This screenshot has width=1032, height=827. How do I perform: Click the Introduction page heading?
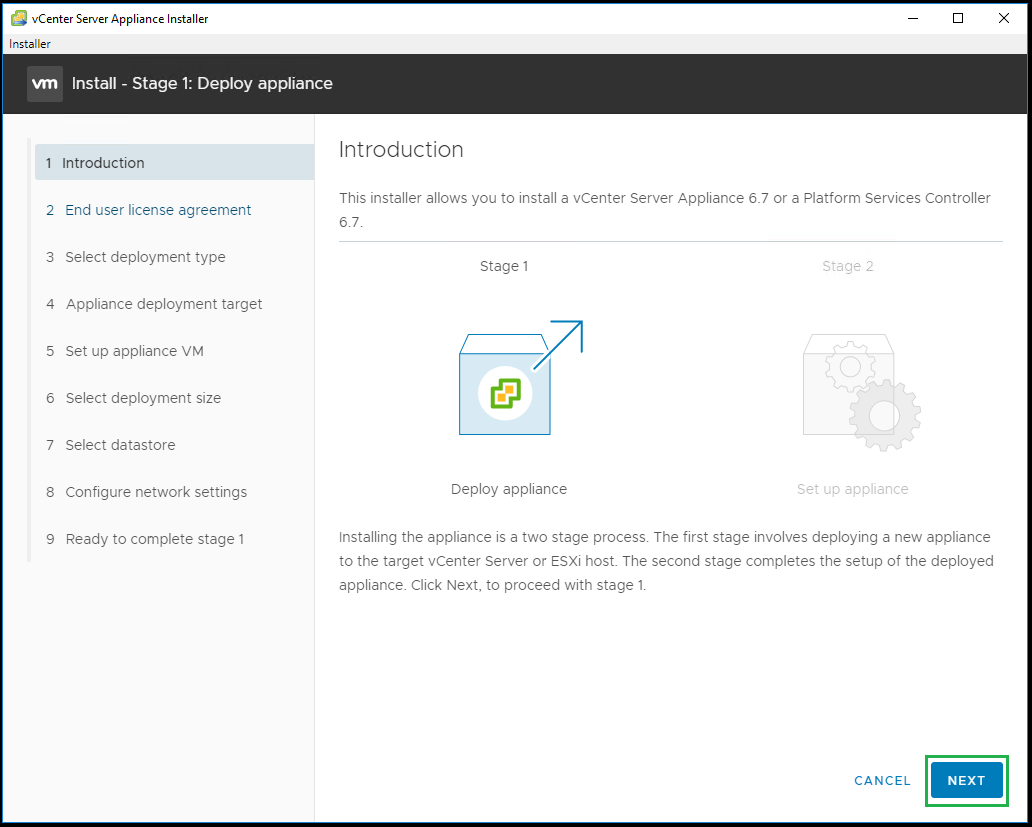[401, 150]
